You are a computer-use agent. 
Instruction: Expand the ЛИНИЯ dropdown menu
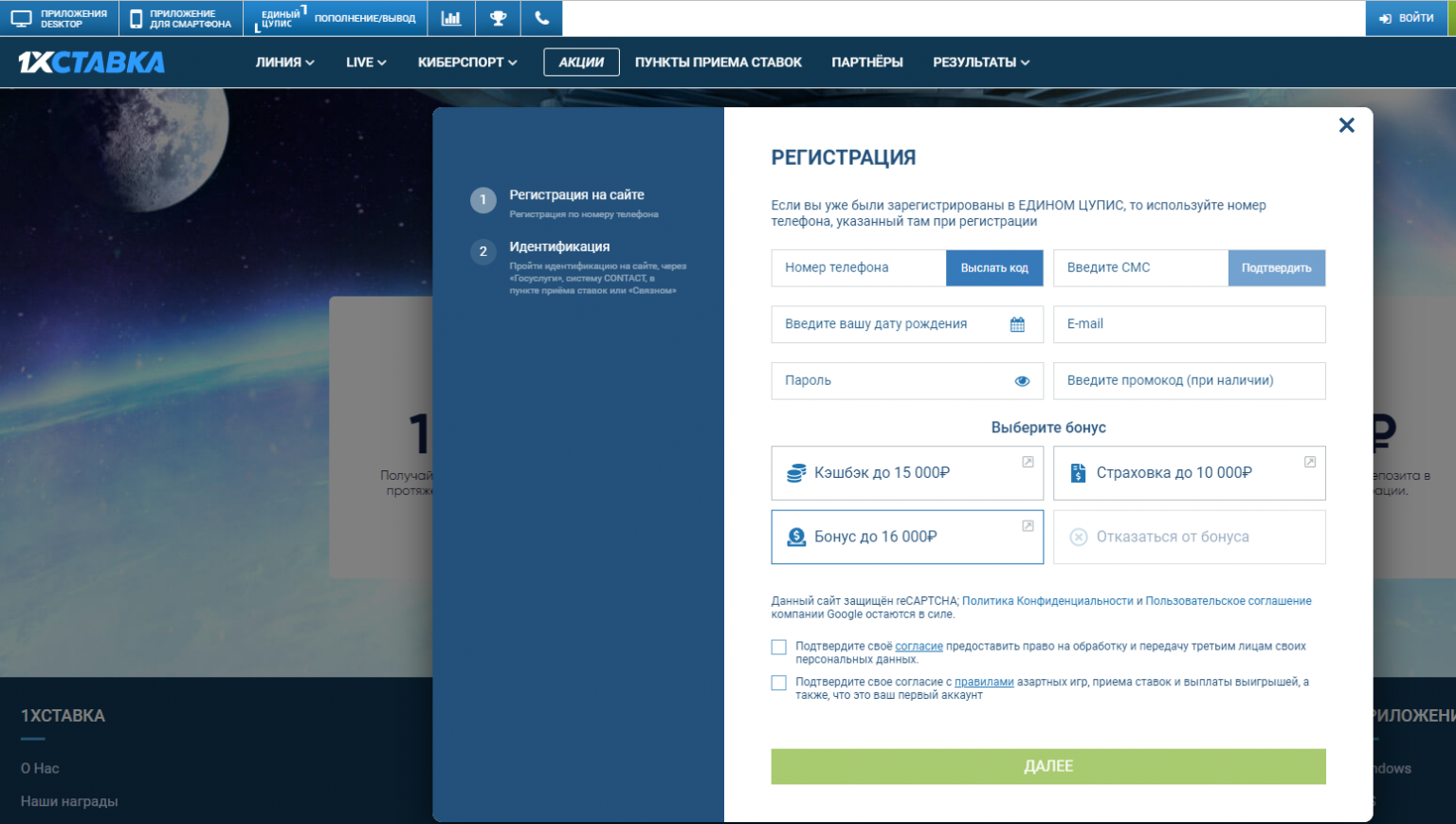tap(284, 63)
